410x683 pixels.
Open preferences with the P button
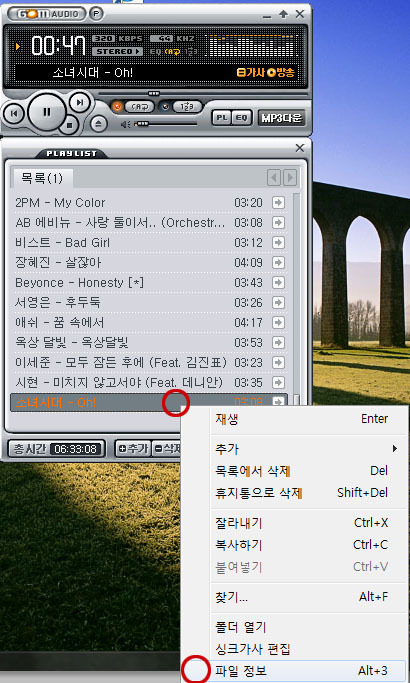[x=96, y=14]
